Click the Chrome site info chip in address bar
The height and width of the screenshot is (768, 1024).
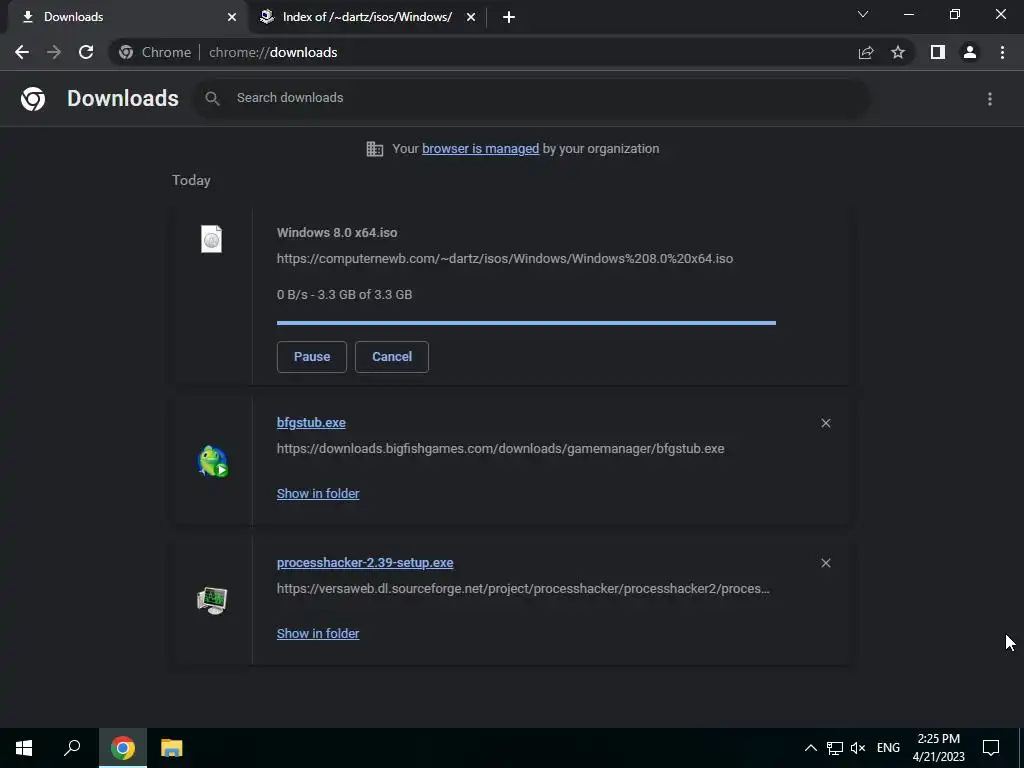pyautogui.click(x=154, y=52)
